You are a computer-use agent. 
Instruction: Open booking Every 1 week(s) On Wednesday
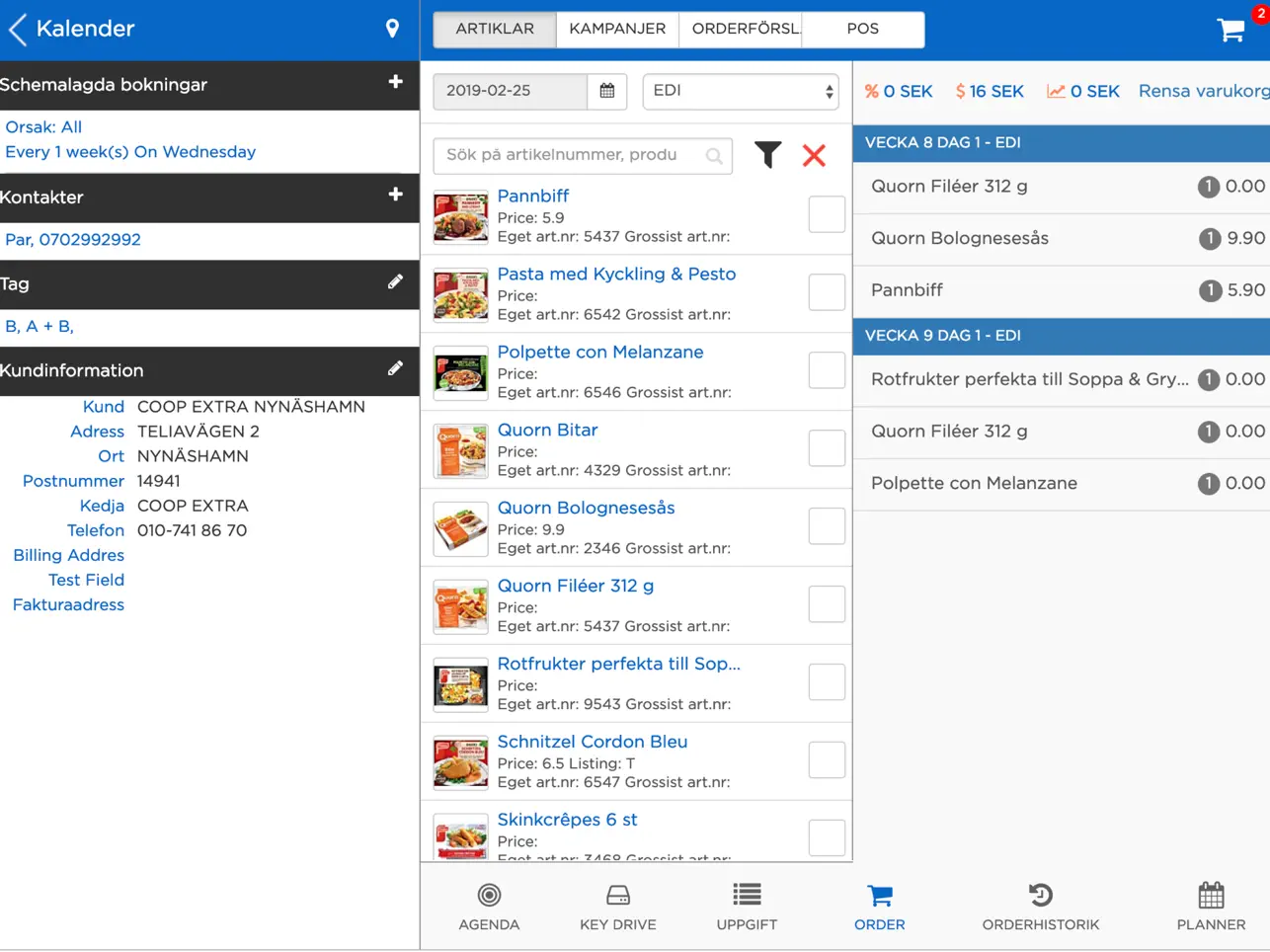tap(130, 152)
